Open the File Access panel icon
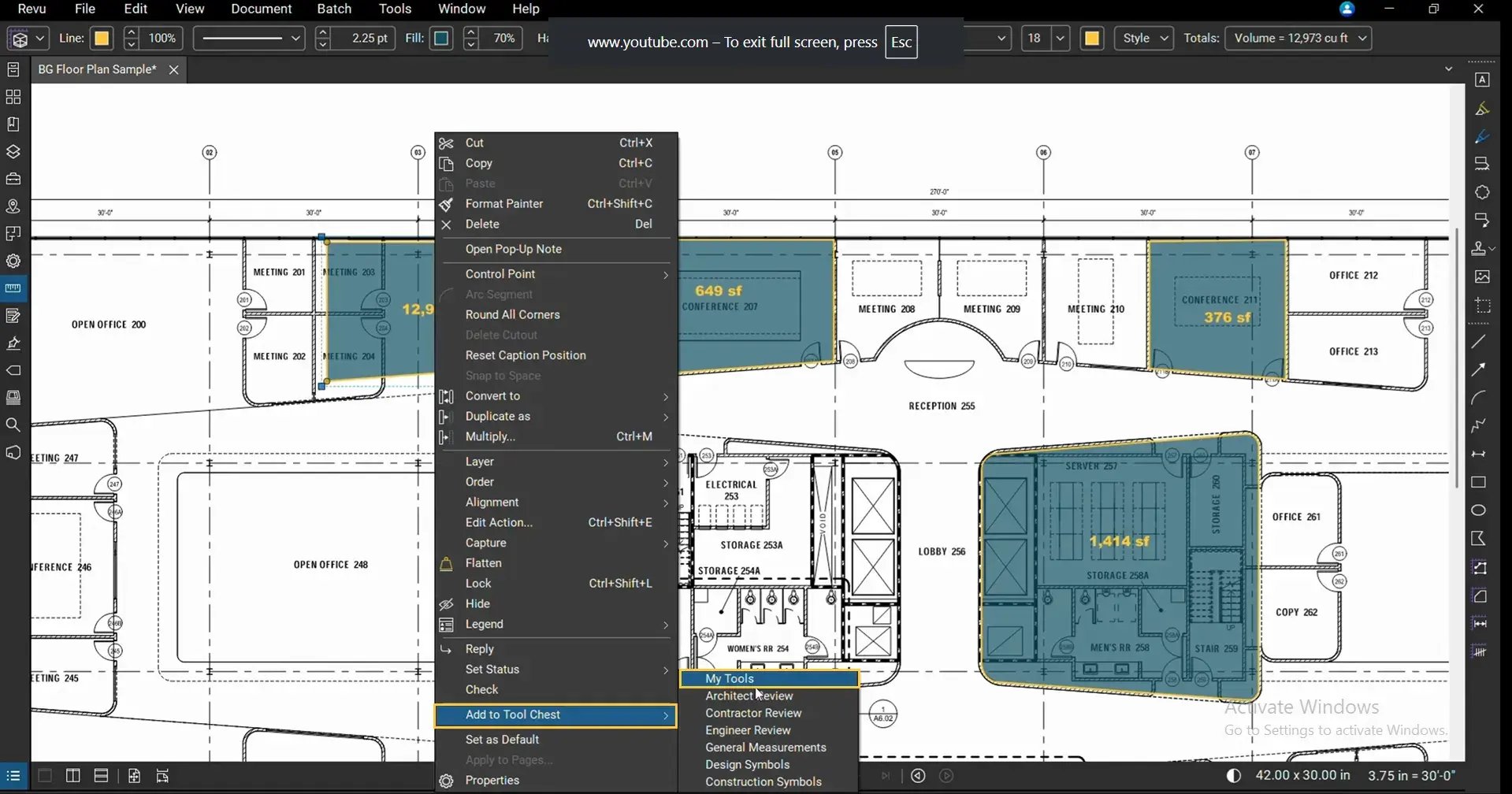The height and width of the screenshot is (794, 1512). (x=13, y=69)
